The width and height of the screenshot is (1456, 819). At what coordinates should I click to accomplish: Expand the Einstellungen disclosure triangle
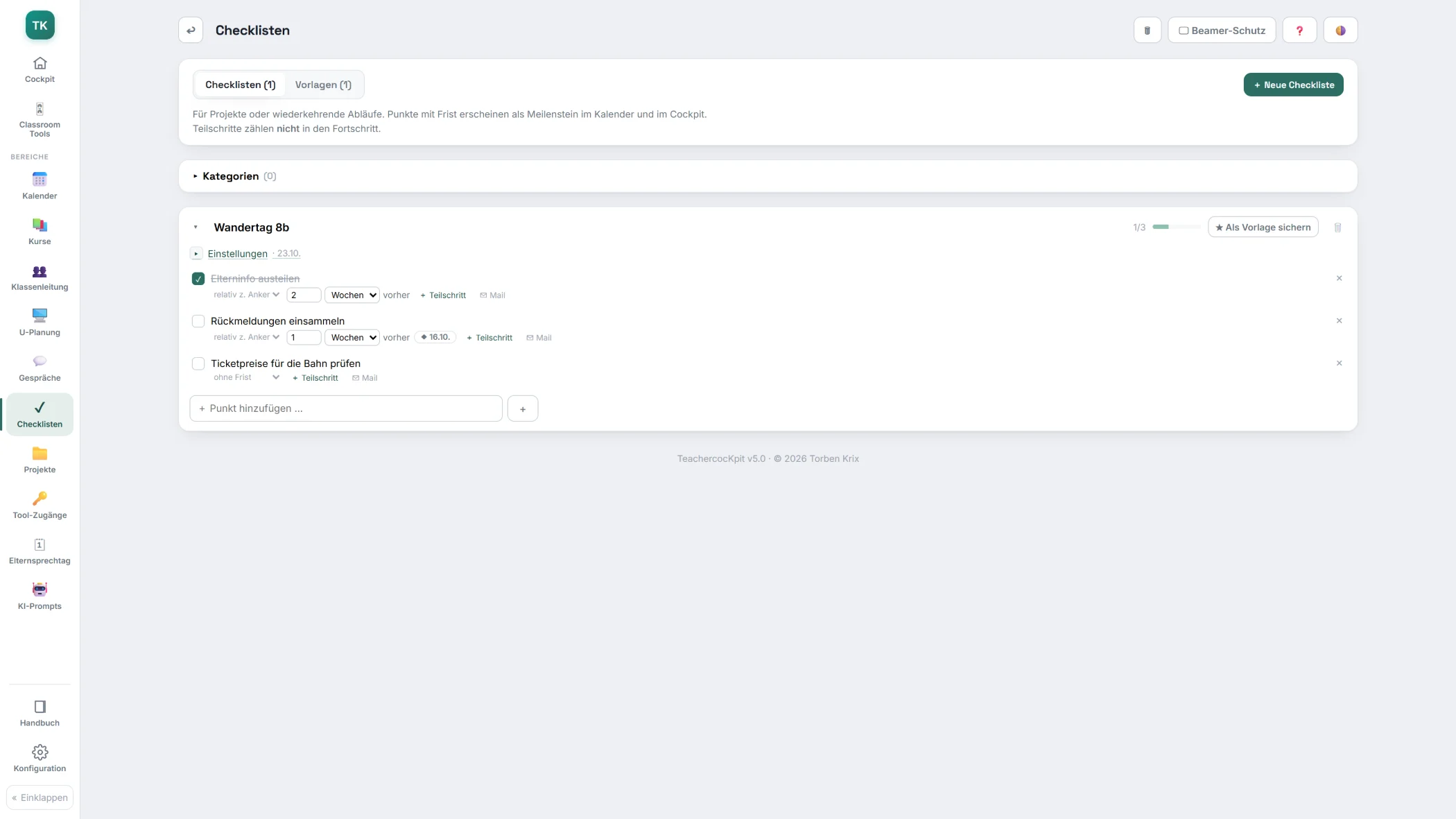point(196,254)
